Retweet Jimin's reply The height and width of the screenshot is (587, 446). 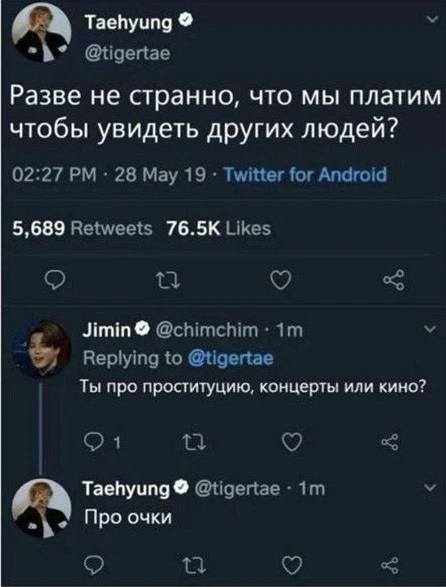coord(196,443)
